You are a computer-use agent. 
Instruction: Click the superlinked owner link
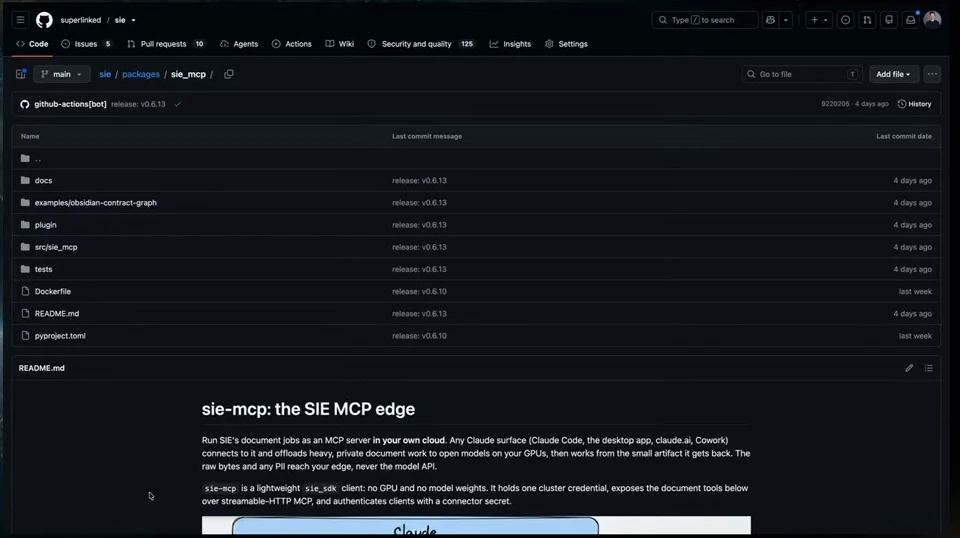[x=80, y=20]
